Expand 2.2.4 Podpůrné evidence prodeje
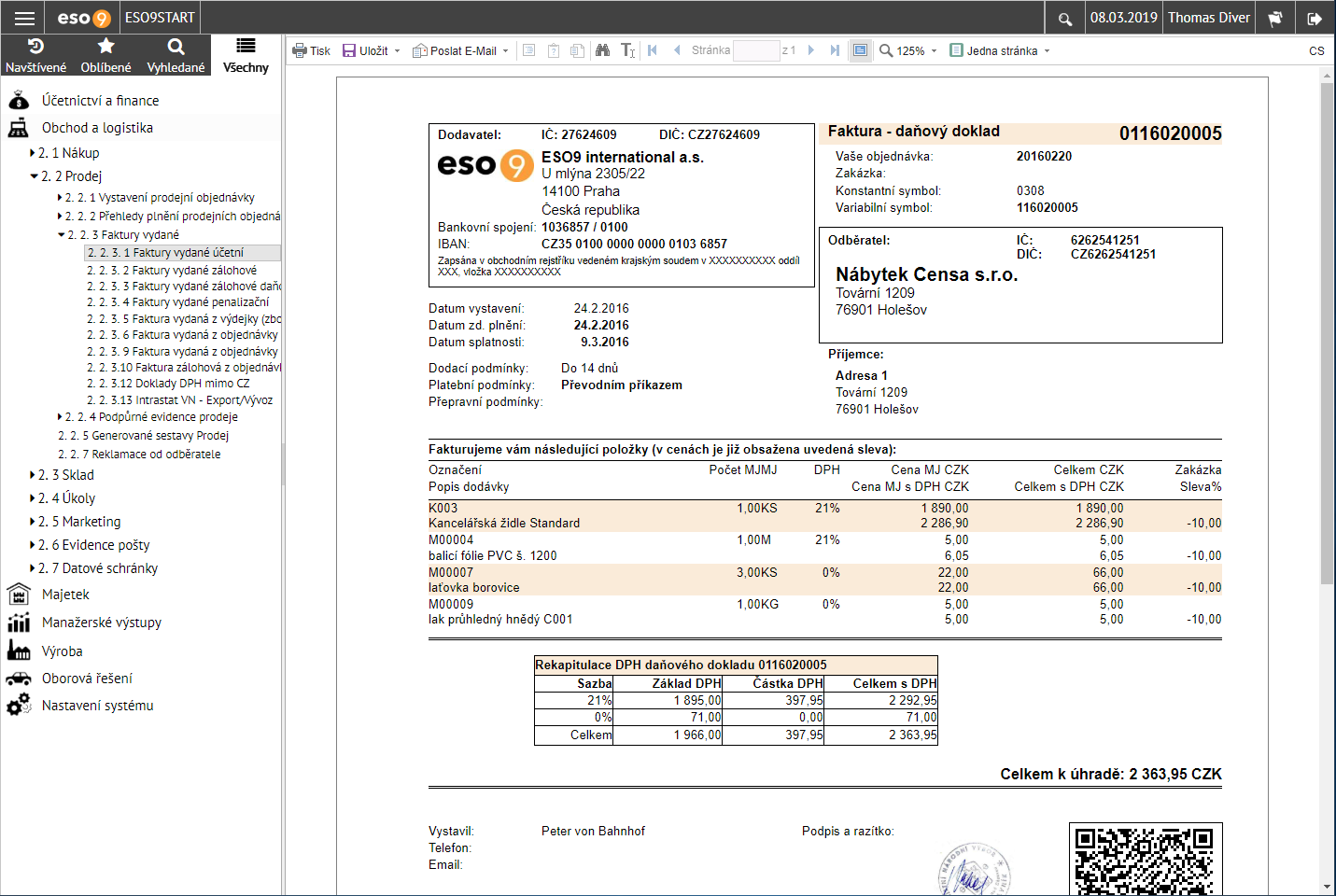The width and height of the screenshot is (1336, 896). coord(60,417)
